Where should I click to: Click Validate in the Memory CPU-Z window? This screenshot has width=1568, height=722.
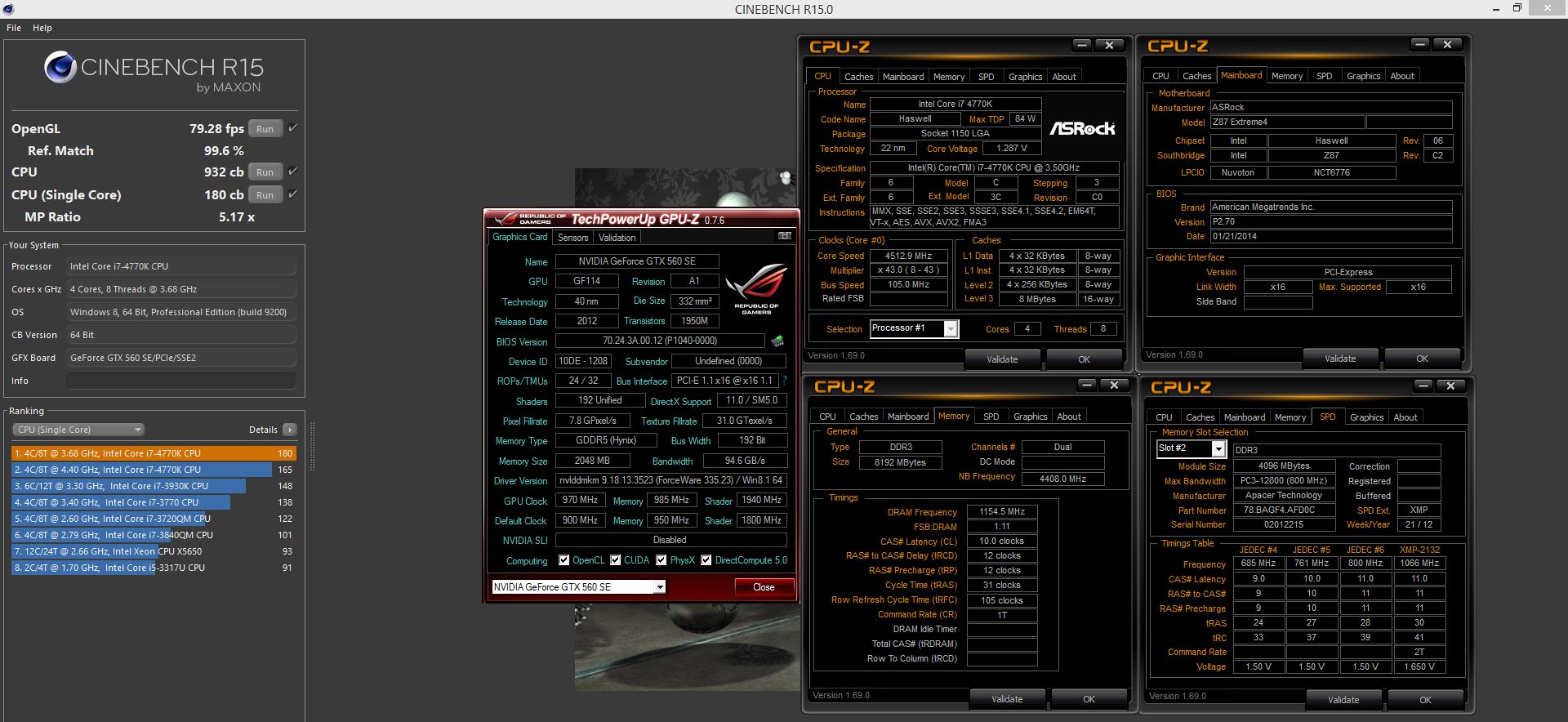(x=1007, y=699)
